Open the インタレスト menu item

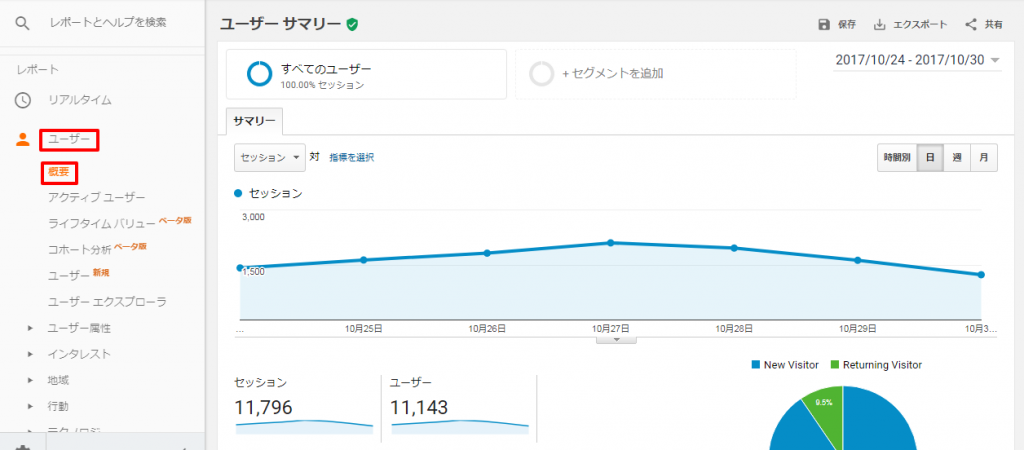coord(79,354)
